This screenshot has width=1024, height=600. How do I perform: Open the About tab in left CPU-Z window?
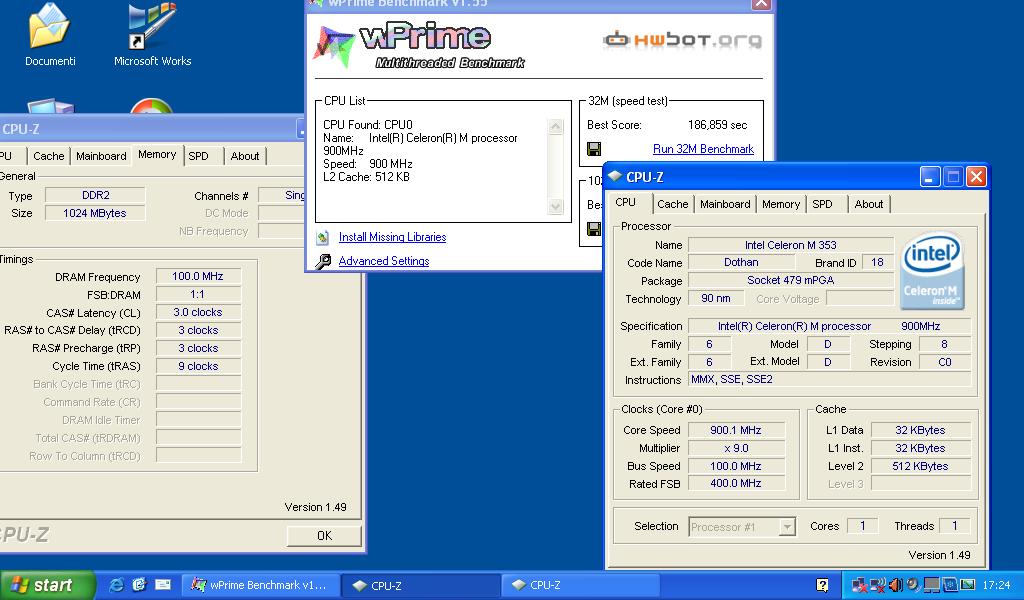click(x=245, y=156)
